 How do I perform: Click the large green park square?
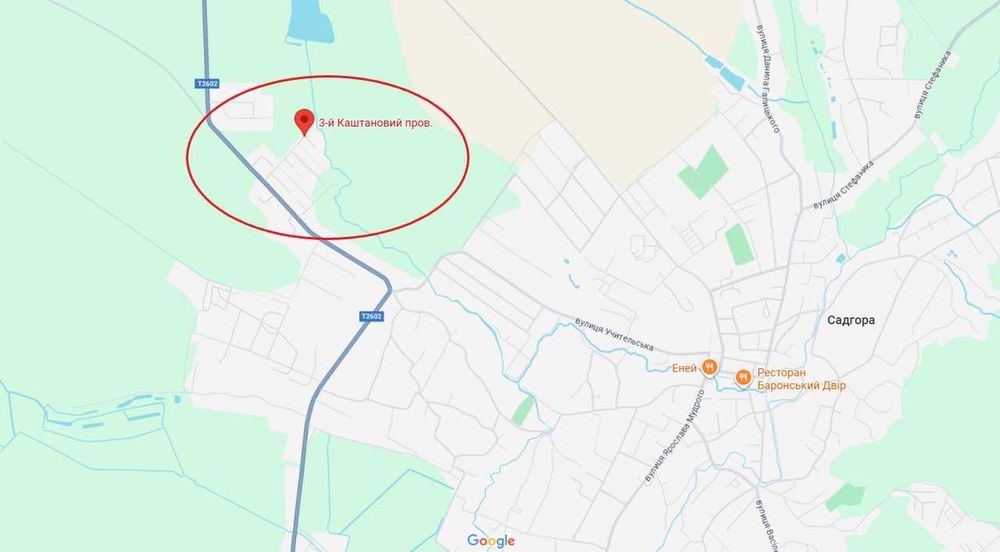pos(702,172)
